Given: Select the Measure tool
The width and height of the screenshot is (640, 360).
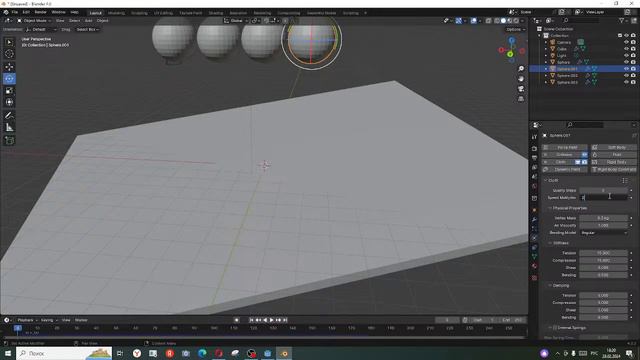Looking at the screenshot, I should (x=9, y=128).
